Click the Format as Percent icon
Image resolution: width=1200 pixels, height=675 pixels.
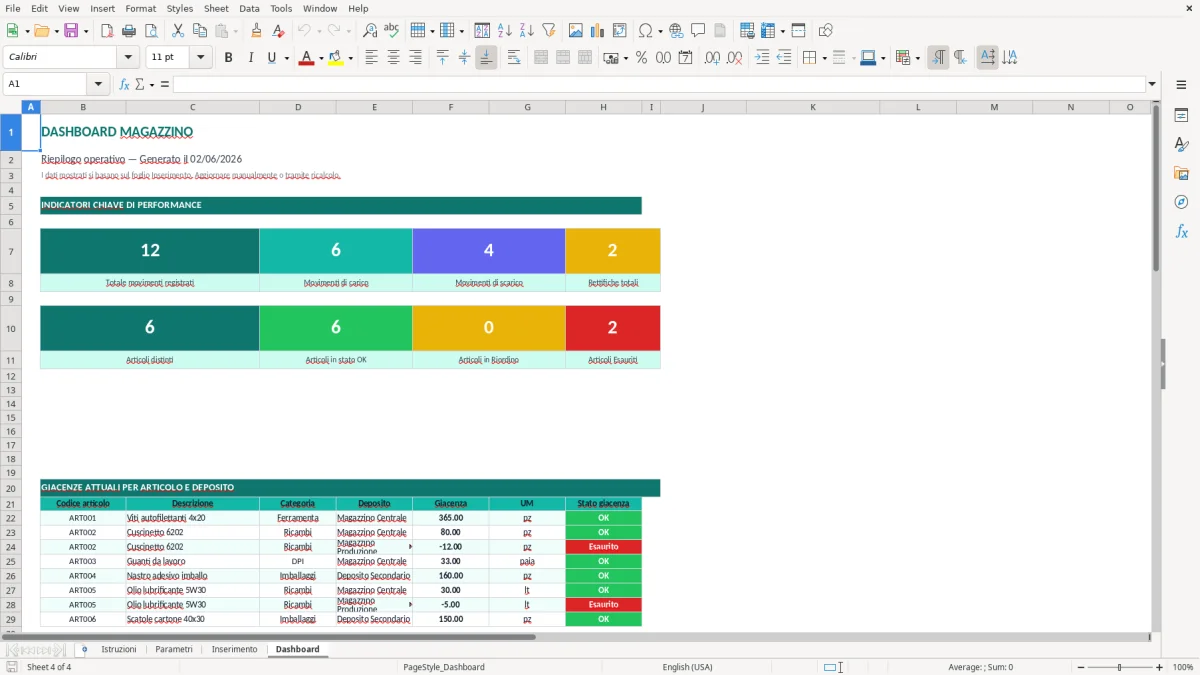coord(641,58)
